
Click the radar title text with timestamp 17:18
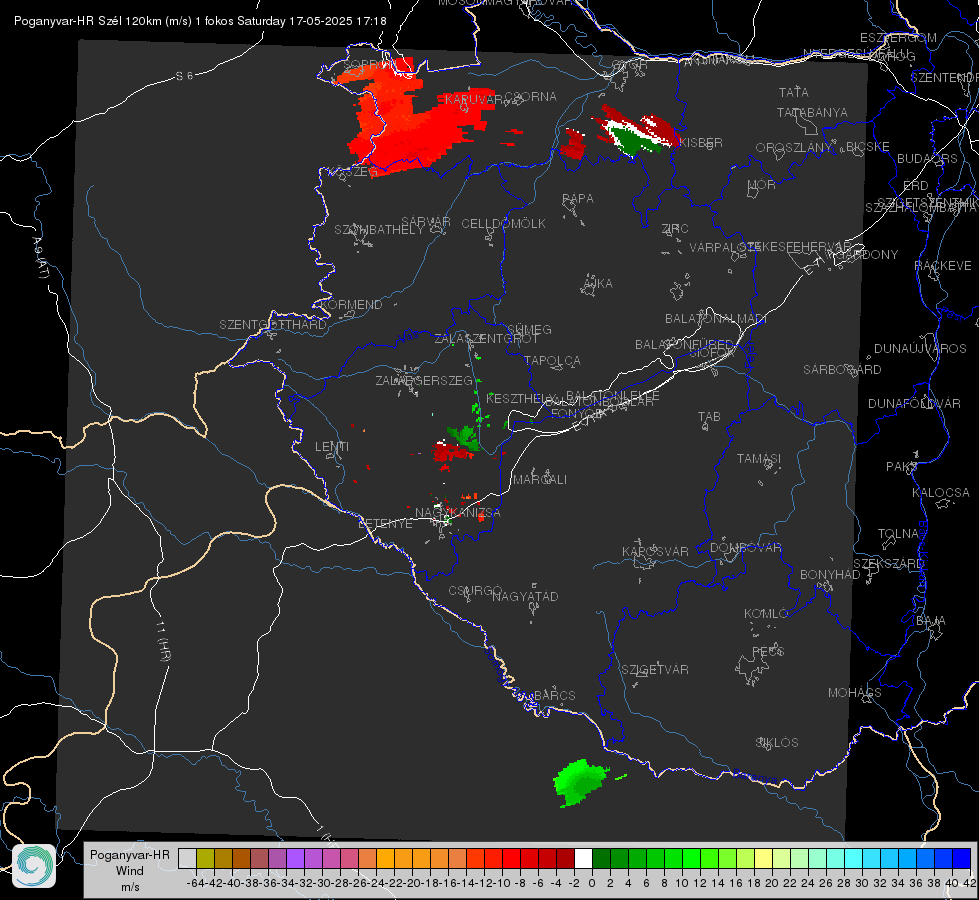[200, 21]
